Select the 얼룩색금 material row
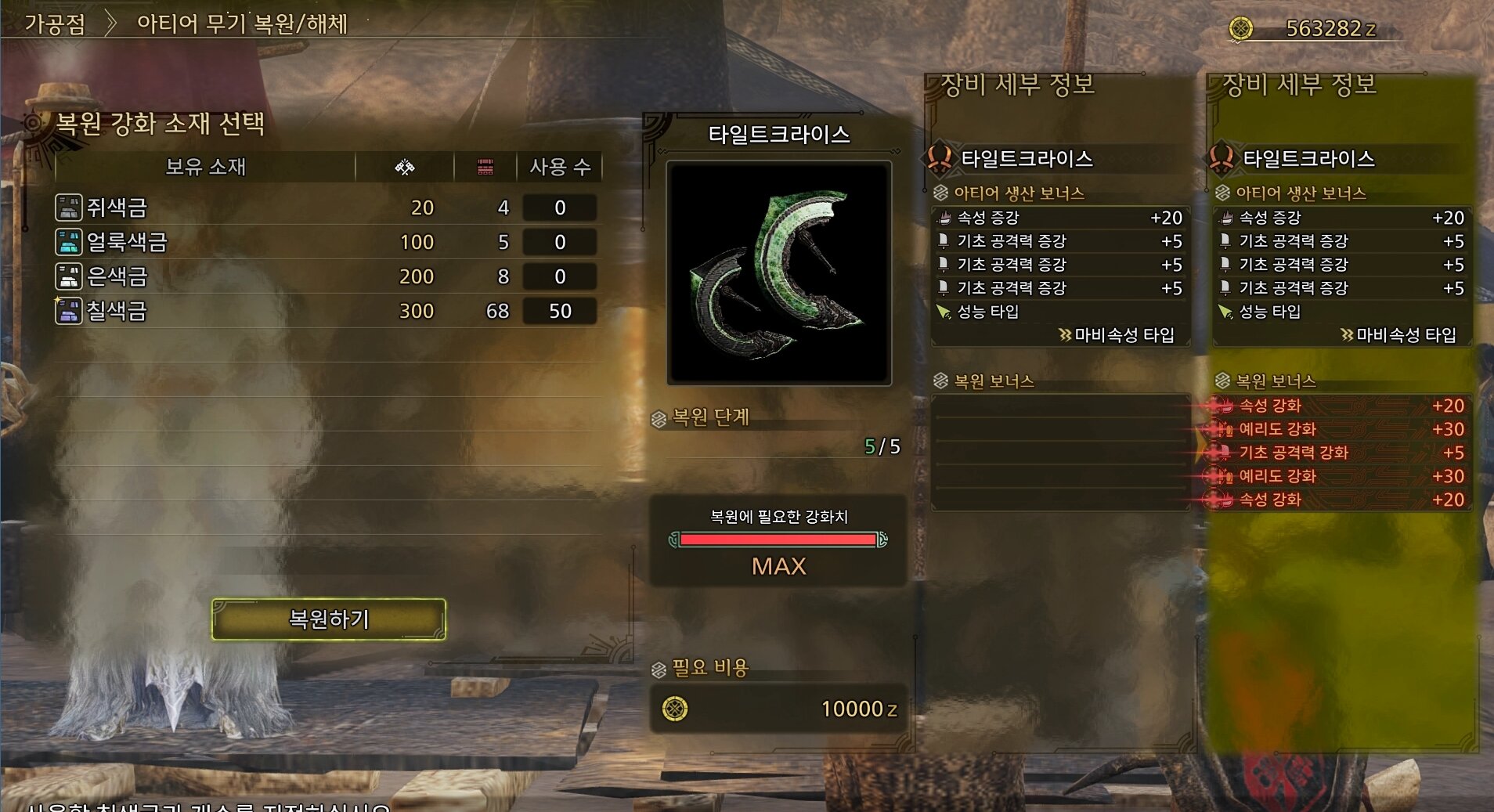This screenshot has height=812, width=1494. (x=326, y=242)
